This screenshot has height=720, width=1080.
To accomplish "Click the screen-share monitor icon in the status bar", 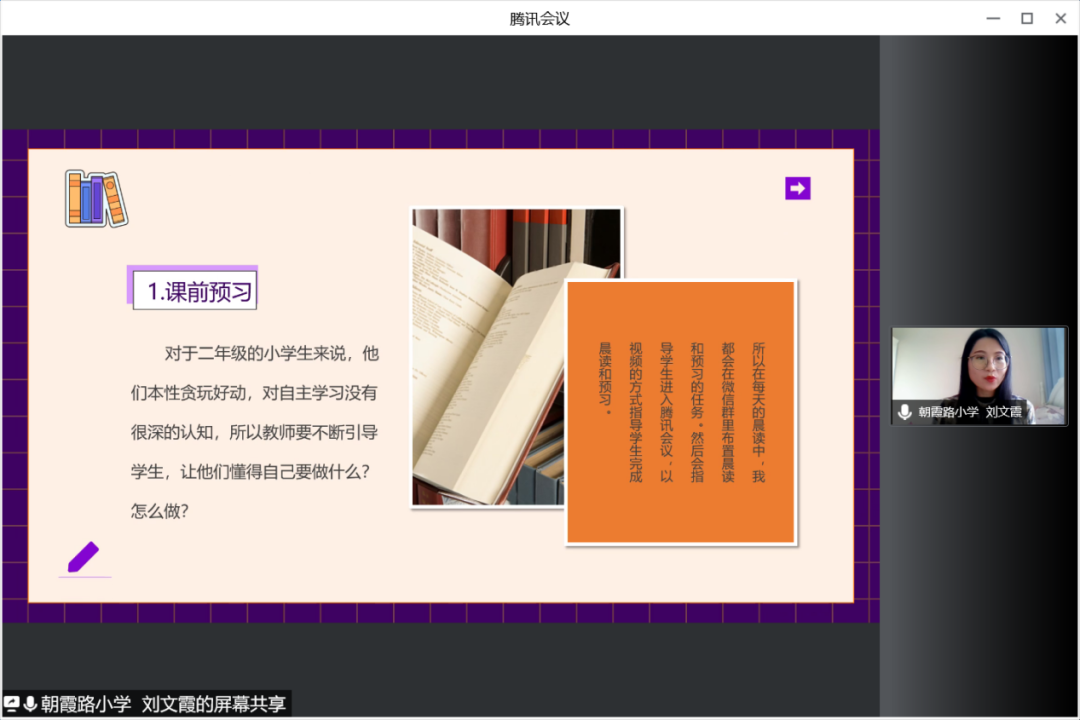I will pyautogui.click(x=10, y=703).
